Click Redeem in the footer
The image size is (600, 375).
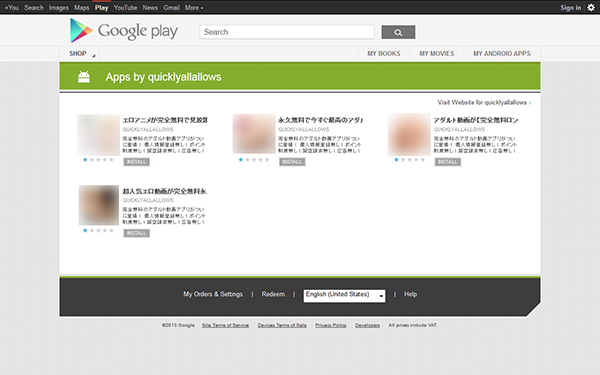tap(273, 294)
